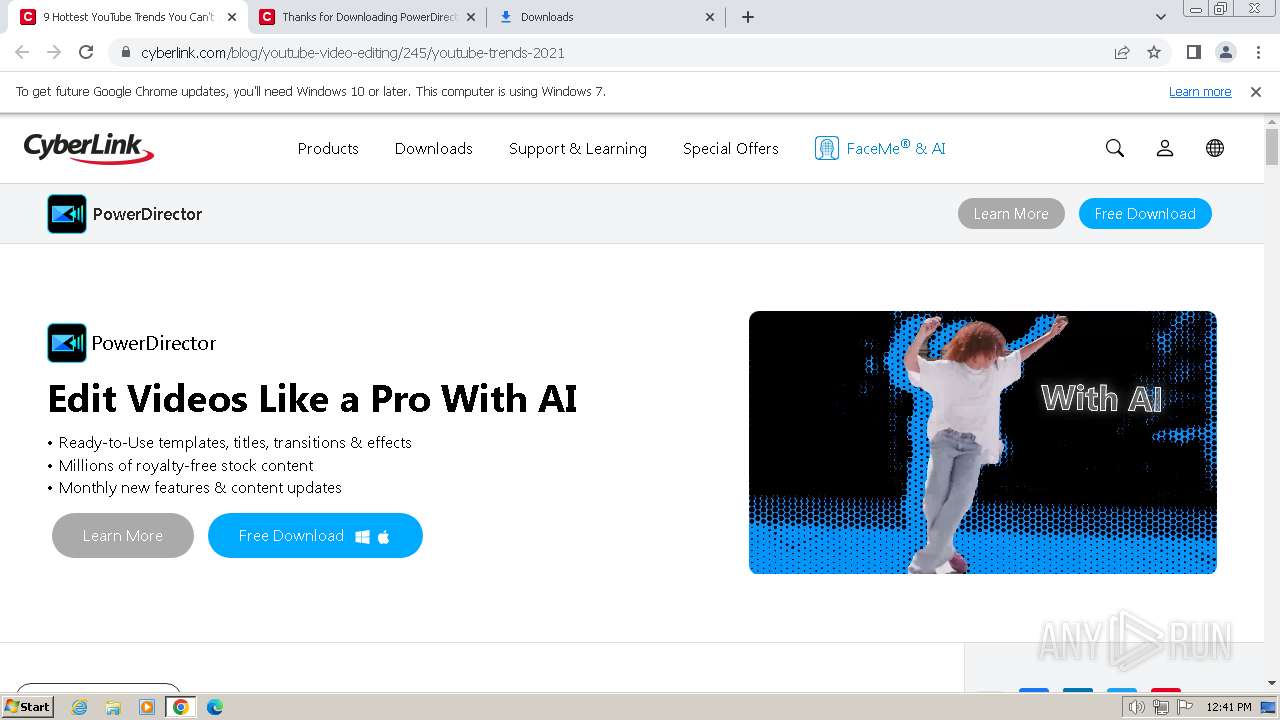The image size is (1280, 720).
Task: Open the volume speaker tray icon
Action: (1137, 707)
